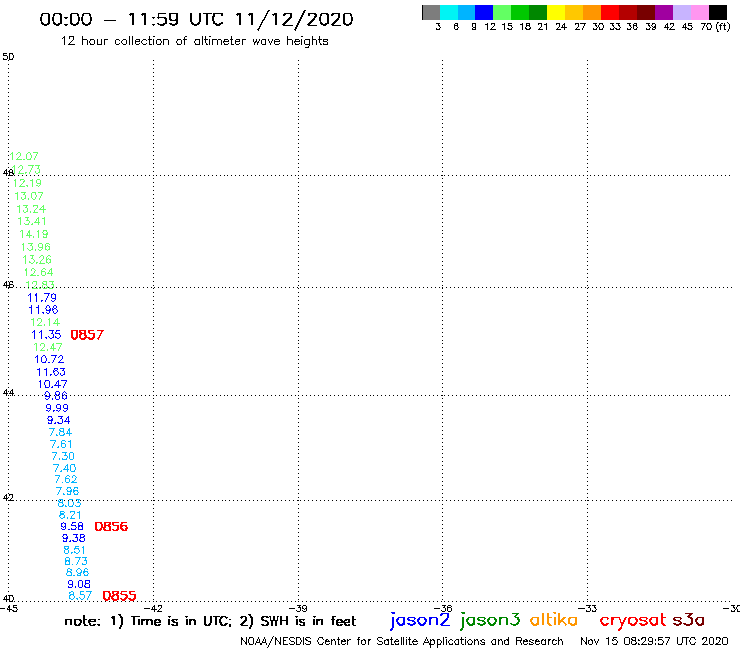Click the 11.35 reading
Image resolution: width=740 pixels, height=650 pixels.
point(46,335)
